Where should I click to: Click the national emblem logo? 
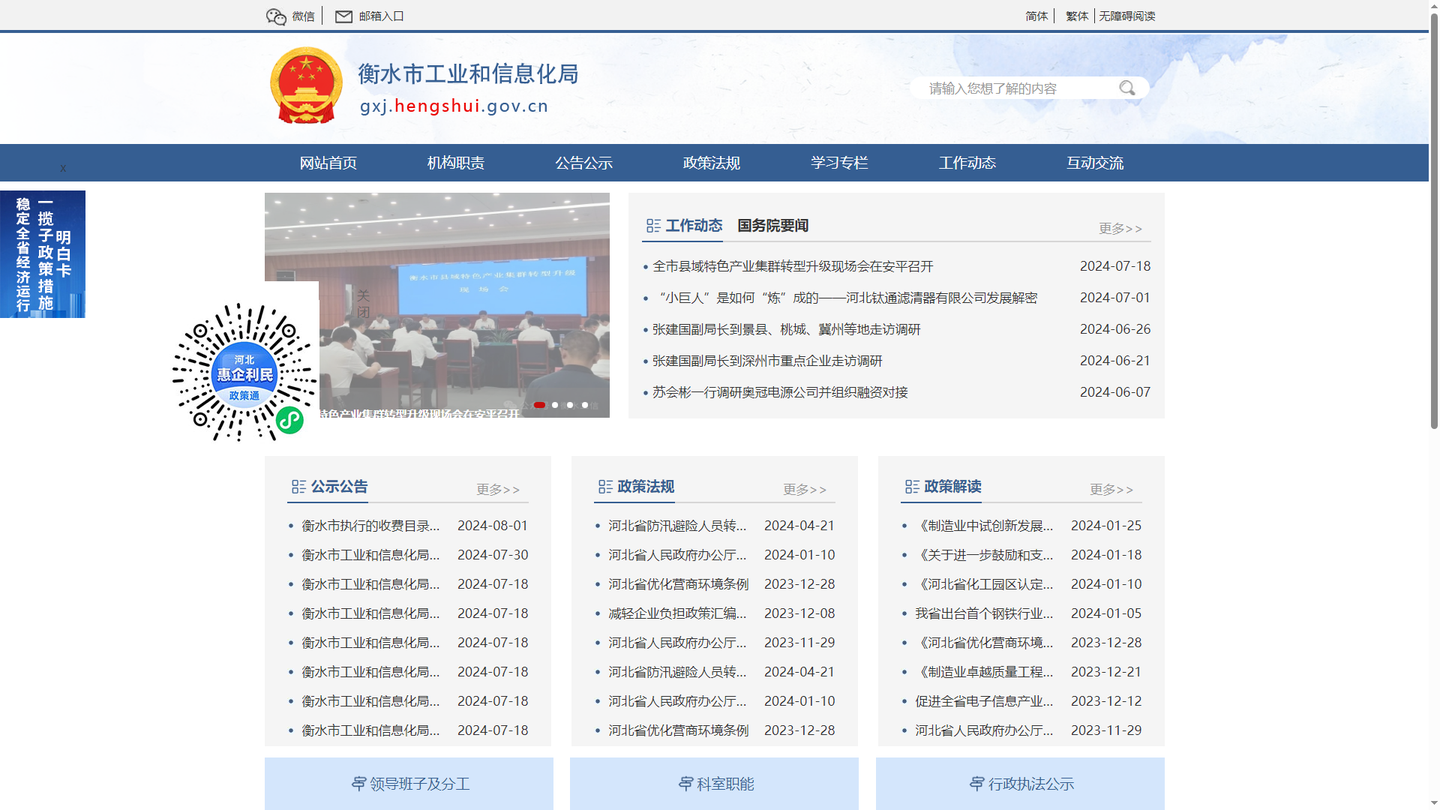pos(306,86)
